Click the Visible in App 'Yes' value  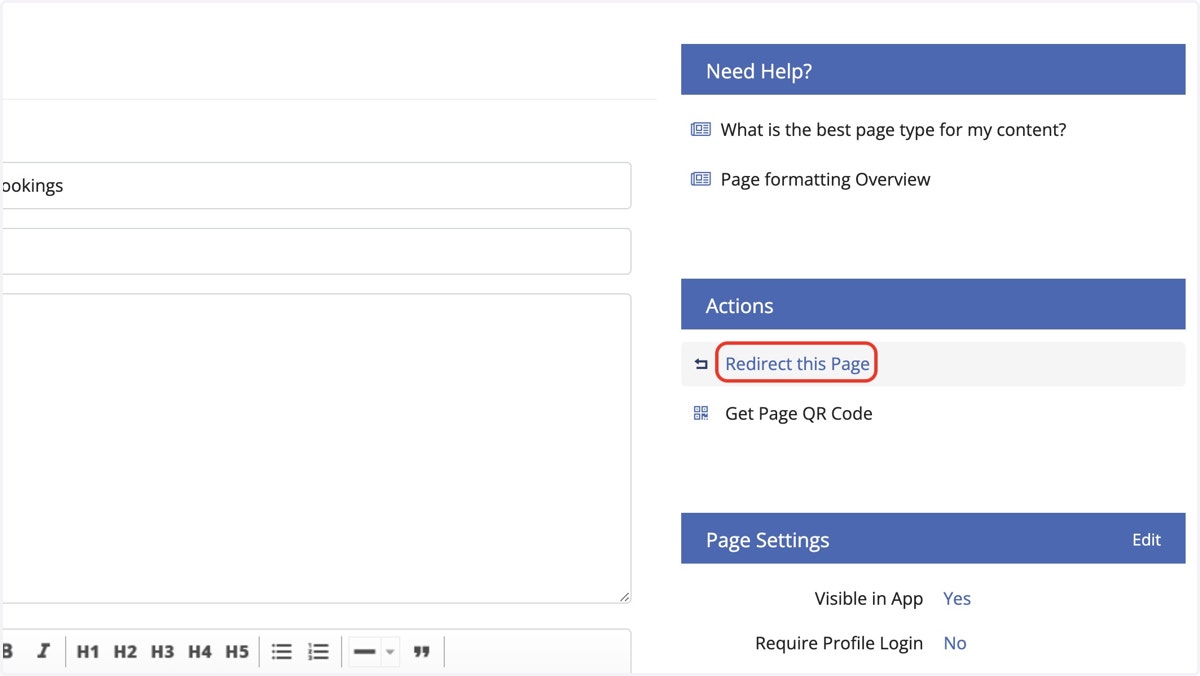957,598
